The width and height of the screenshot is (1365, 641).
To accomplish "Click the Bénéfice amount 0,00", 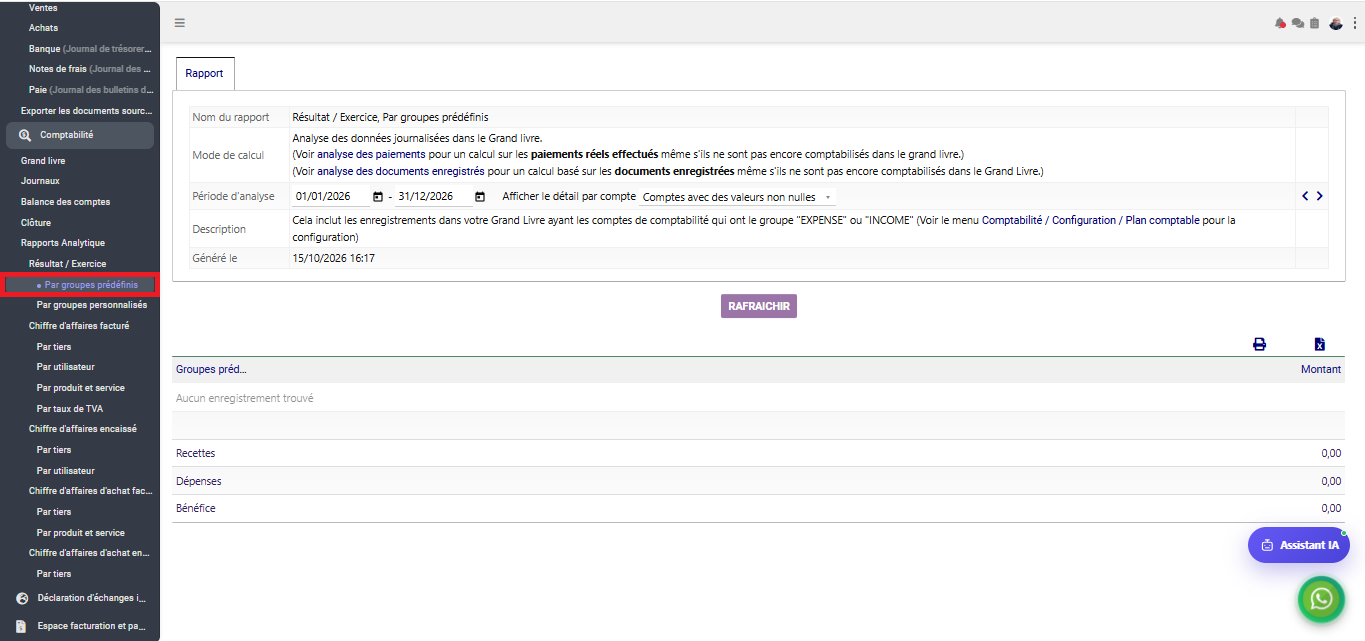I will pyautogui.click(x=1331, y=508).
